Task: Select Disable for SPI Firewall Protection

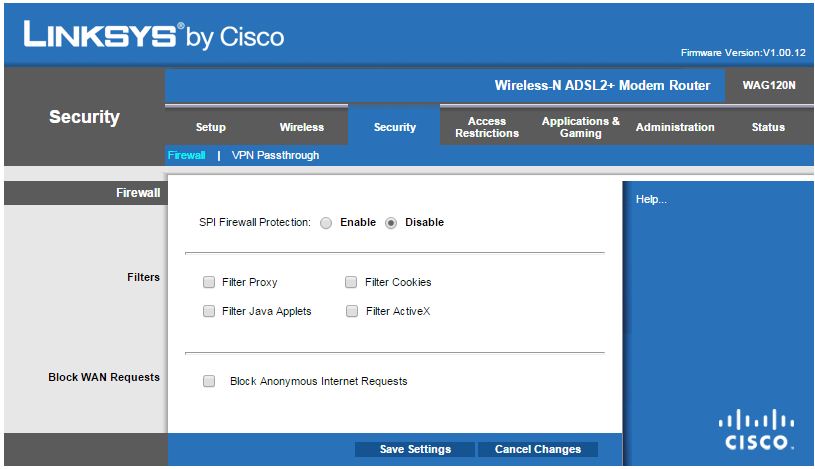Action: click(x=391, y=223)
